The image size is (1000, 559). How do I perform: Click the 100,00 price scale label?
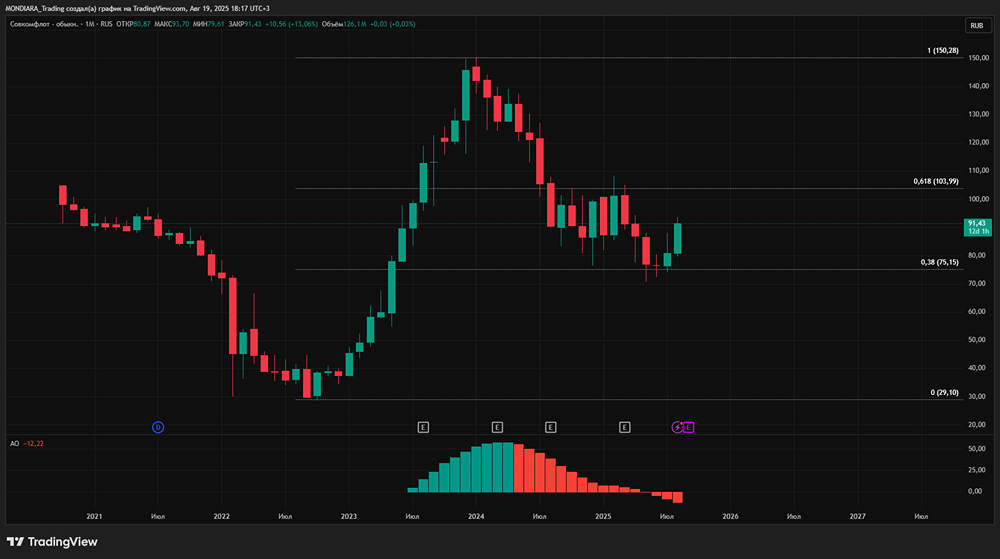click(978, 199)
